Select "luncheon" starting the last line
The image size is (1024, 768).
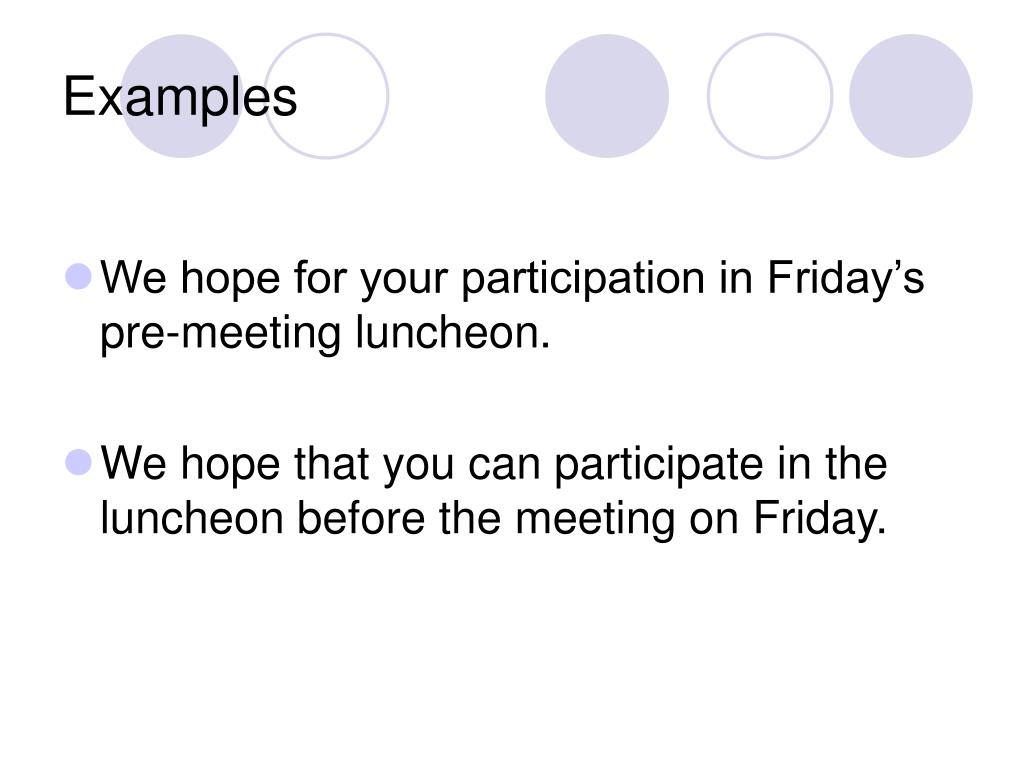[191, 519]
